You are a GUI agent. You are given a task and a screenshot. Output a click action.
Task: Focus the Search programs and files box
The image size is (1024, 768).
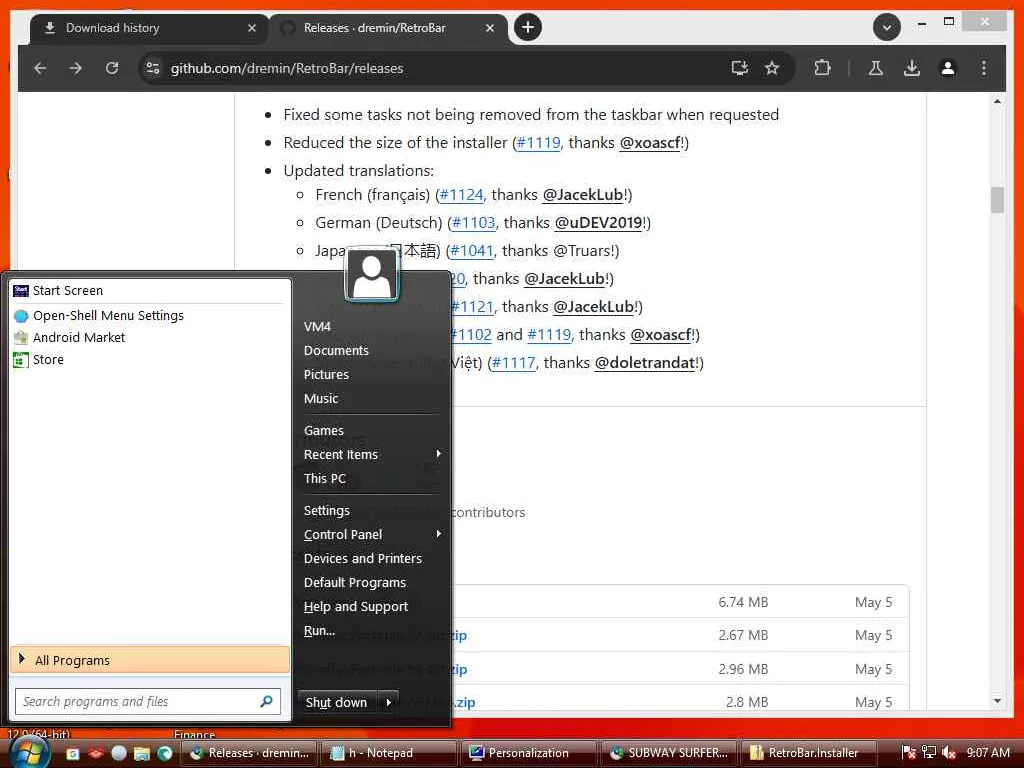148,701
